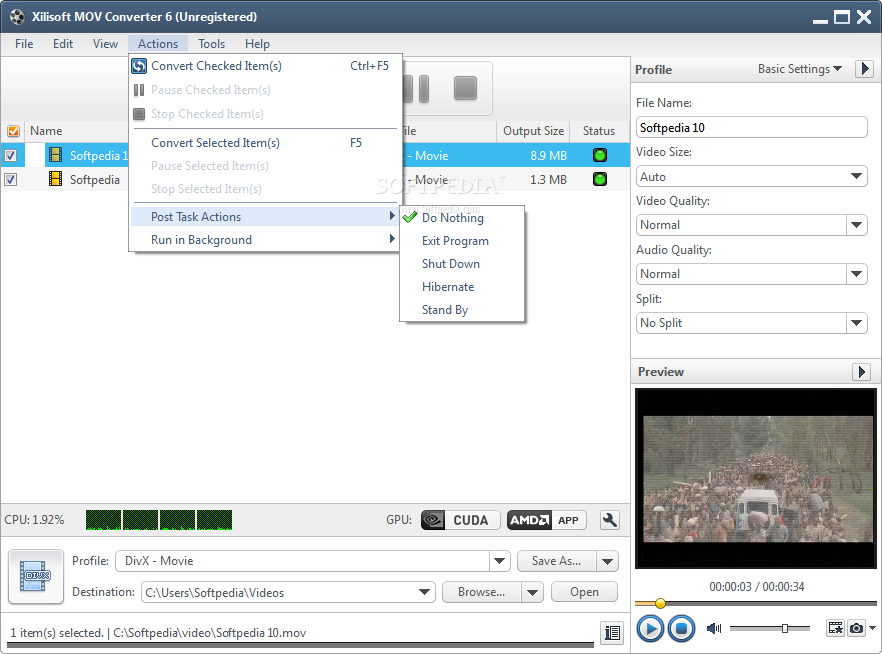Image resolution: width=882 pixels, height=654 pixels.
Task: Open the View menu
Action: tap(105, 44)
